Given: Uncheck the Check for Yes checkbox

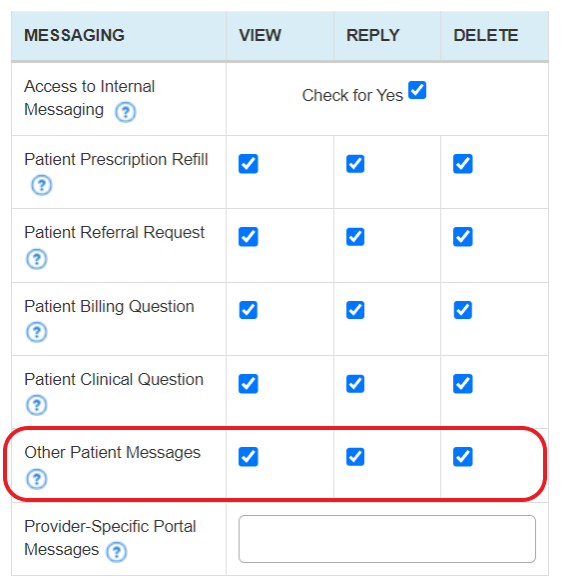Looking at the screenshot, I should pyautogui.click(x=417, y=90).
